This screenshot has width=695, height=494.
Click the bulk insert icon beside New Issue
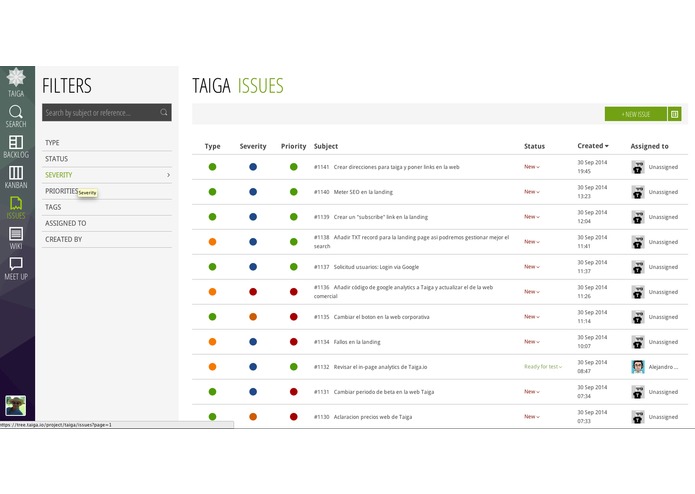(674, 114)
